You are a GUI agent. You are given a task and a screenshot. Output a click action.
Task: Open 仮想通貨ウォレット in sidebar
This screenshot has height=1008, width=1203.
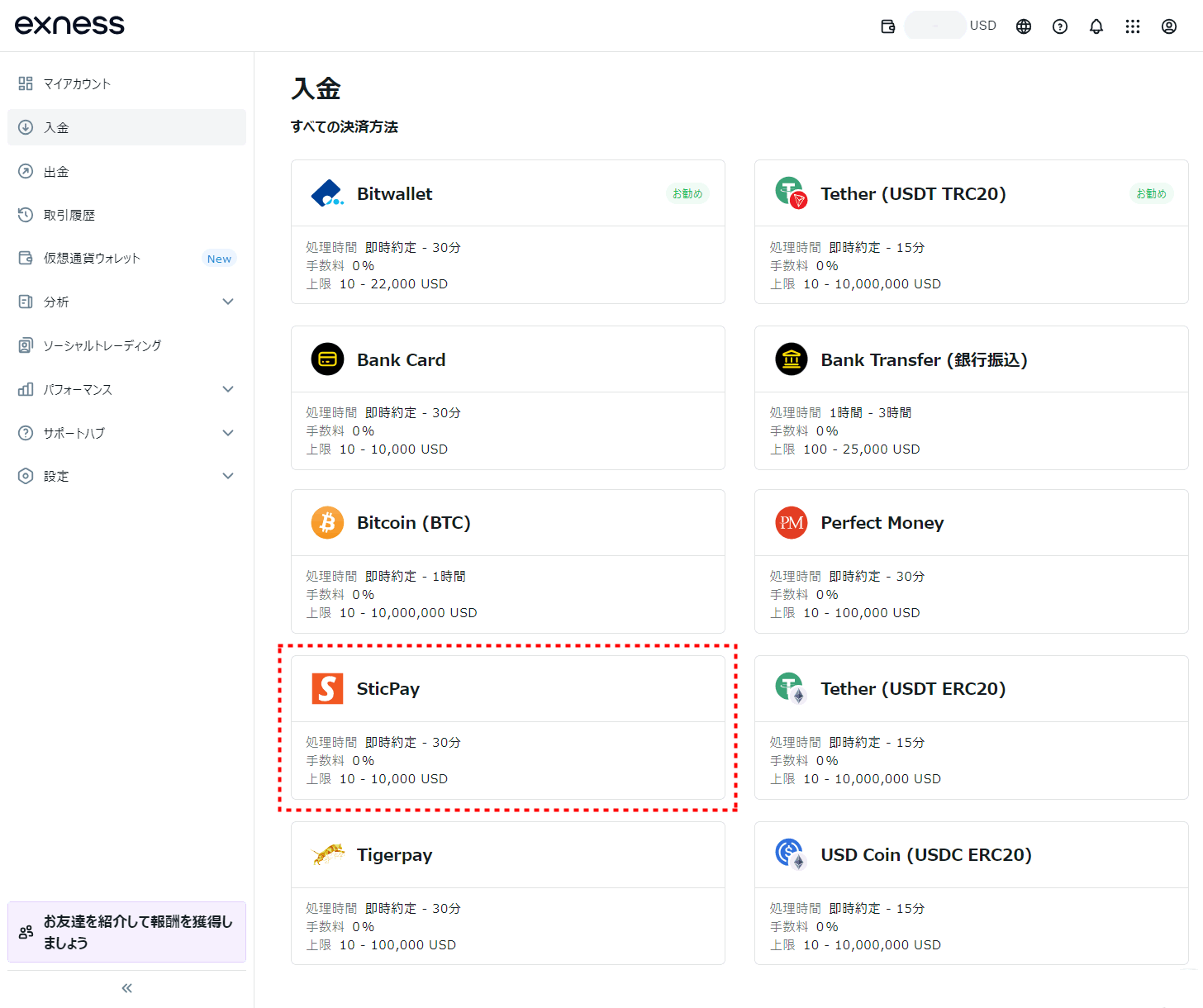click(x=126, y=258)
